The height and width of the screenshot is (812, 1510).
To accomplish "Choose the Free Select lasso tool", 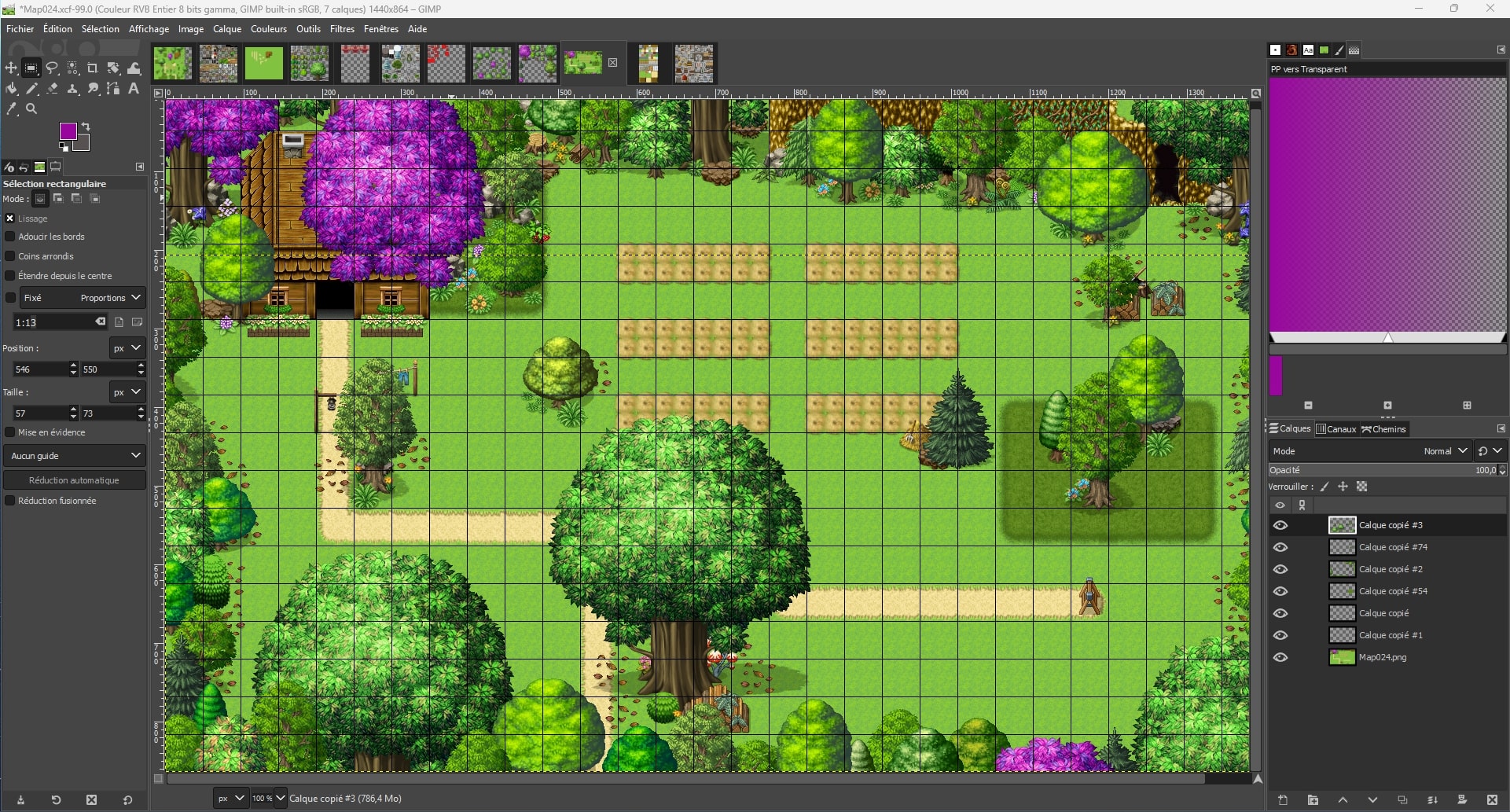I will pyautogui.click(x=52, y=68).
